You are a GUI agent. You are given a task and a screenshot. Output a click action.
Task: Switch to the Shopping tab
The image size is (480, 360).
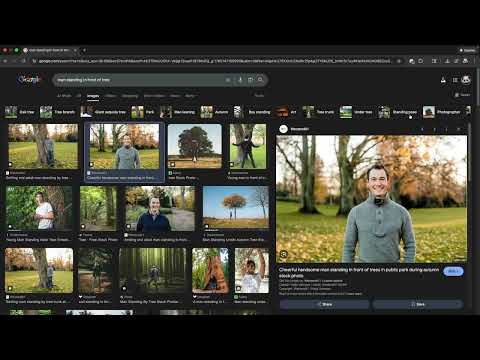pyautogui.click(x=130, y=96)
